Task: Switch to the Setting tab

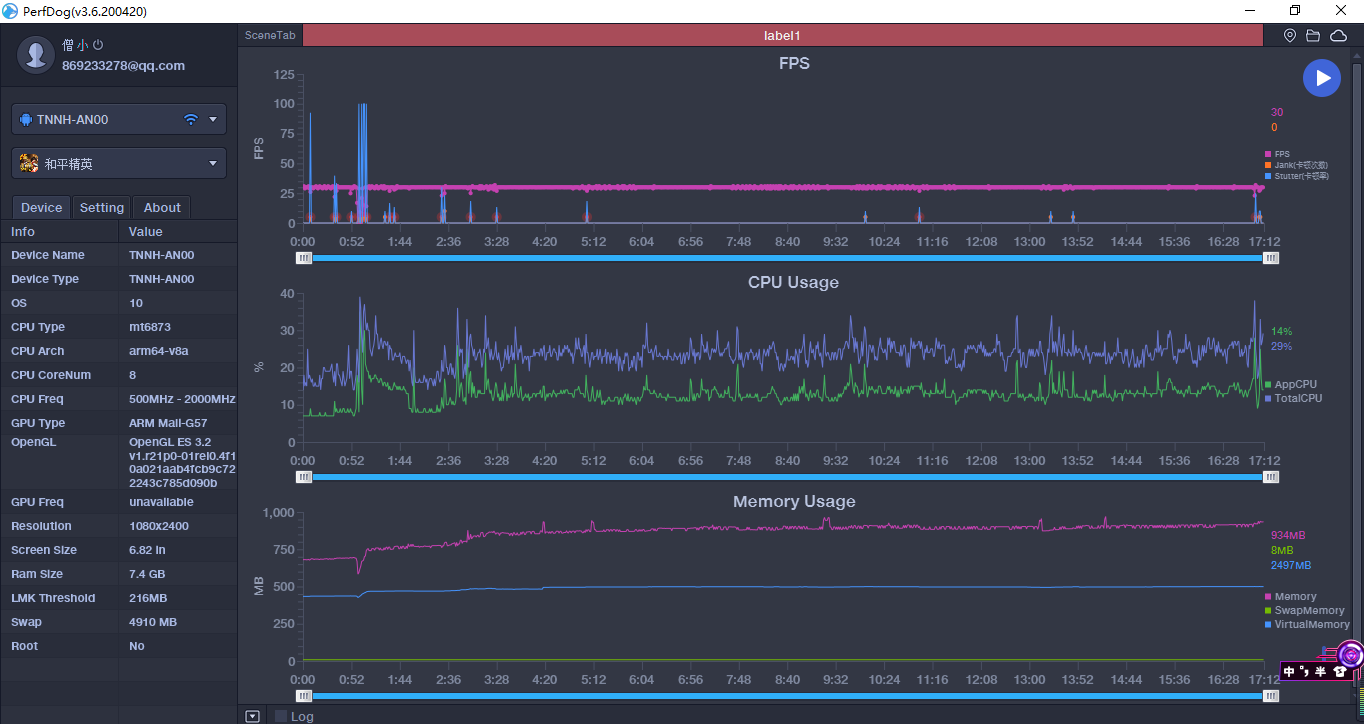Action: point(102,207)
